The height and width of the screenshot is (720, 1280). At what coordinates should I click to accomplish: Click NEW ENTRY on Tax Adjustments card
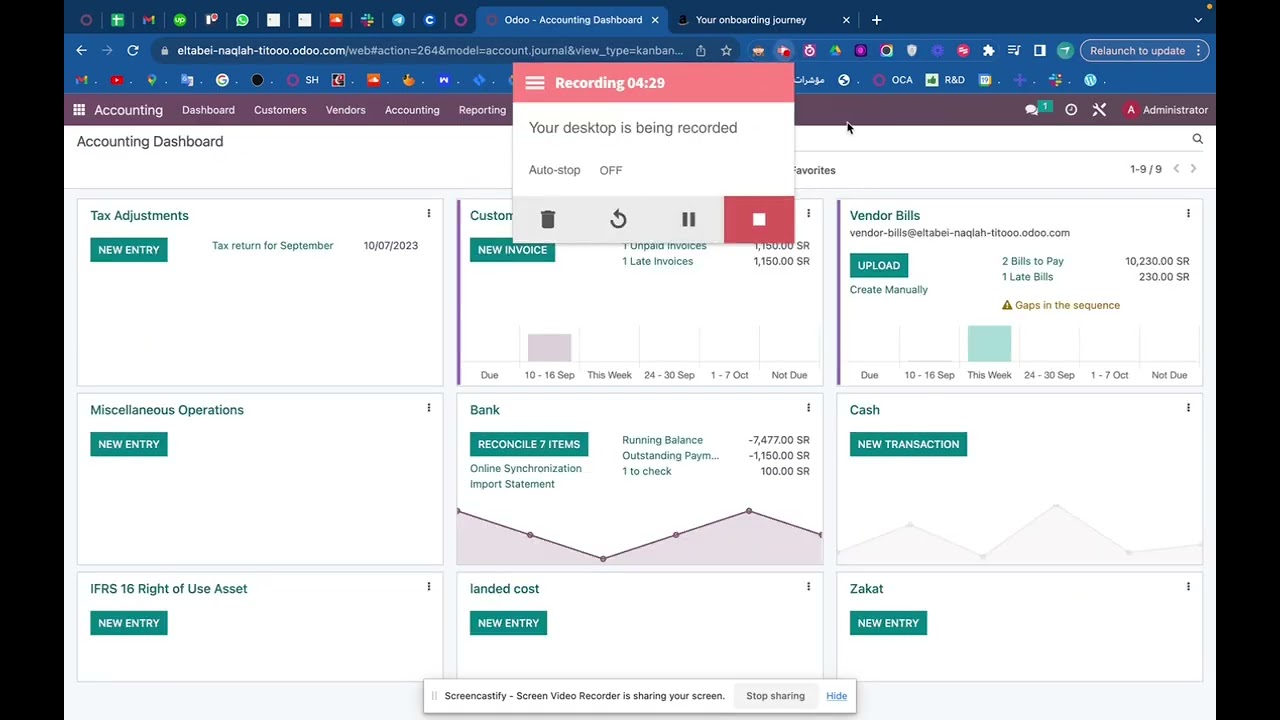pos(129,250)
